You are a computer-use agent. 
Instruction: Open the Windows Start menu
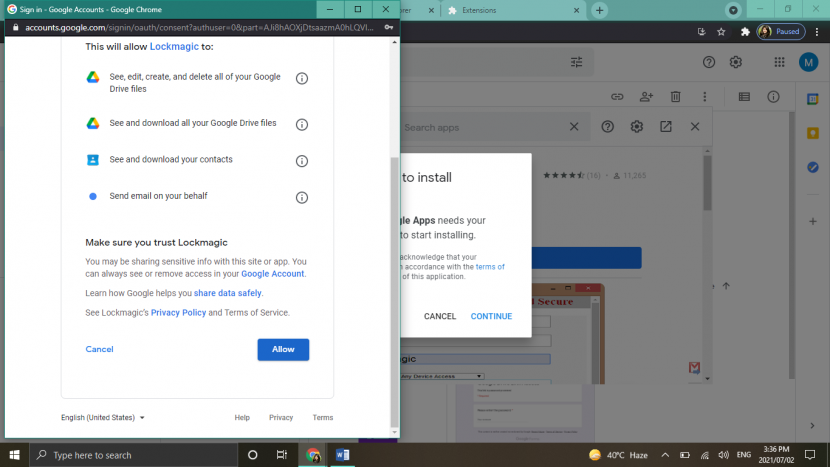14,455
